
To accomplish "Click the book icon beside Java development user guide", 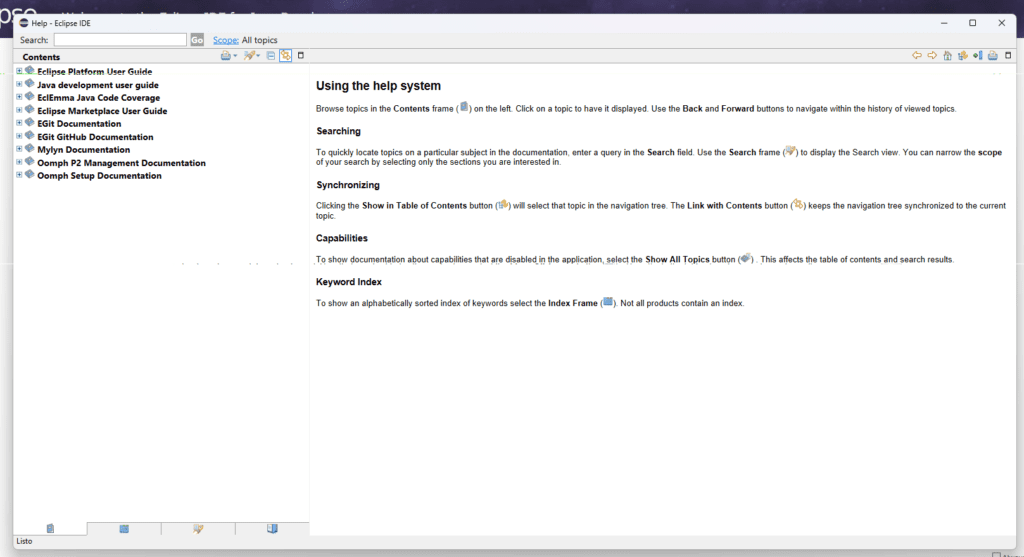I will click(x=29, y=84).
